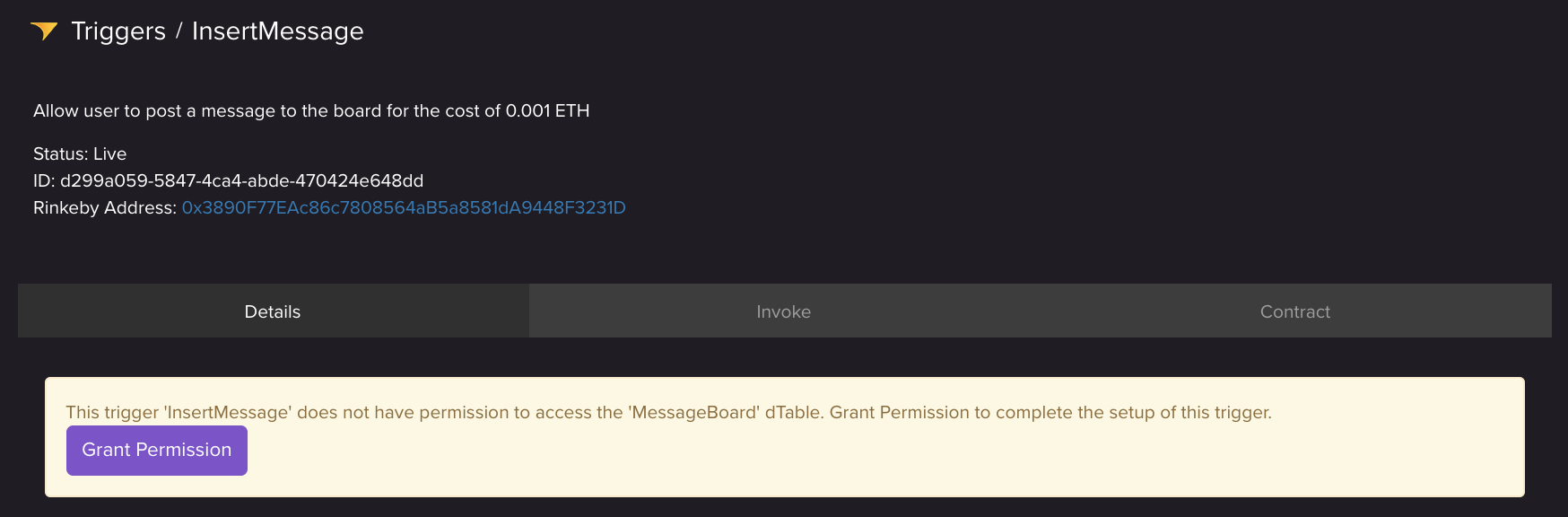The width and height of the screenshot is (1568, 517).
Task: Click the InsertMessage breadcrumb title
Action: coord(277,31)
